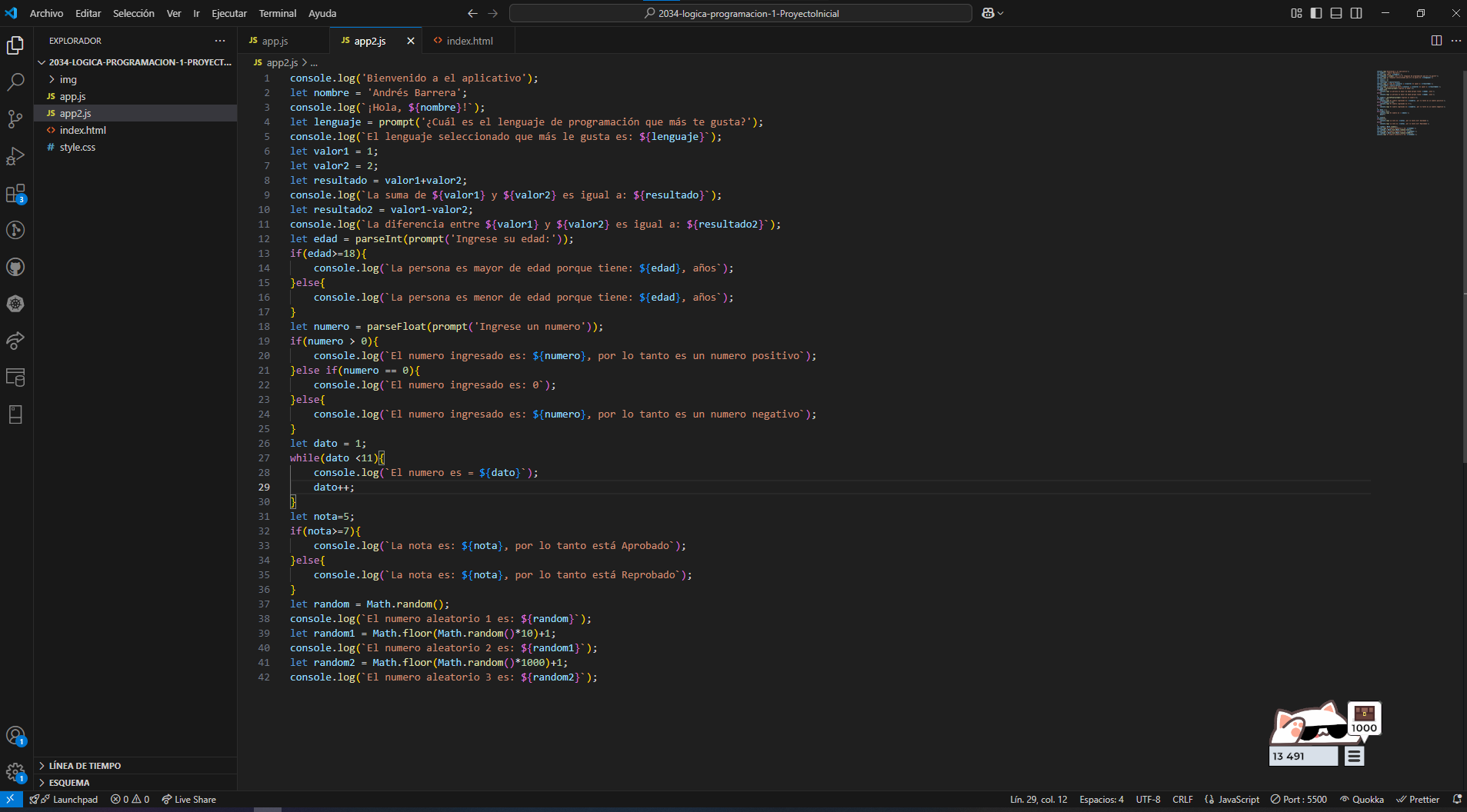
Task: Open errors and warnings count
Action: (130, 800)
